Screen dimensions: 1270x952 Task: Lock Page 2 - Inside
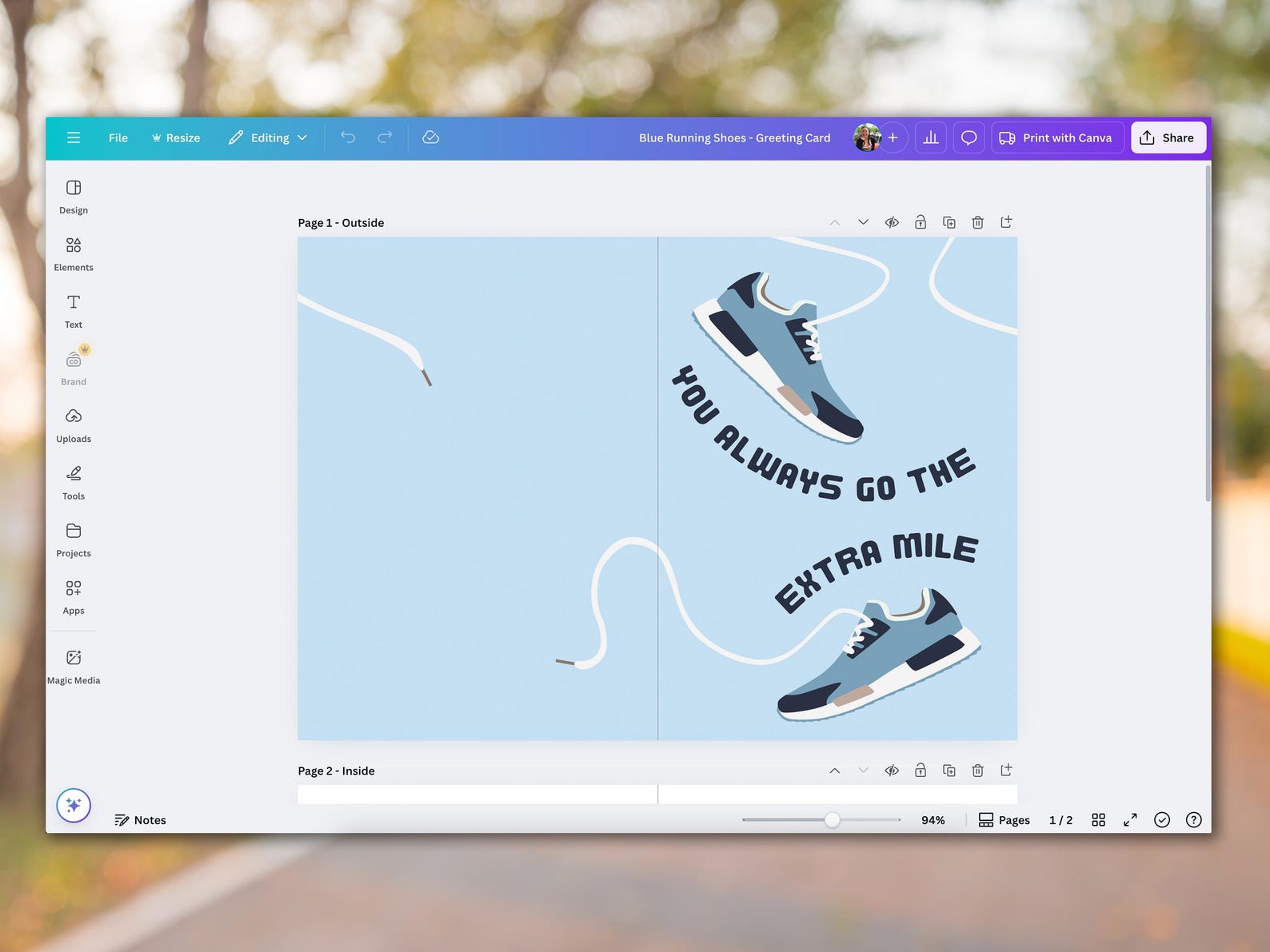[921, 771]
